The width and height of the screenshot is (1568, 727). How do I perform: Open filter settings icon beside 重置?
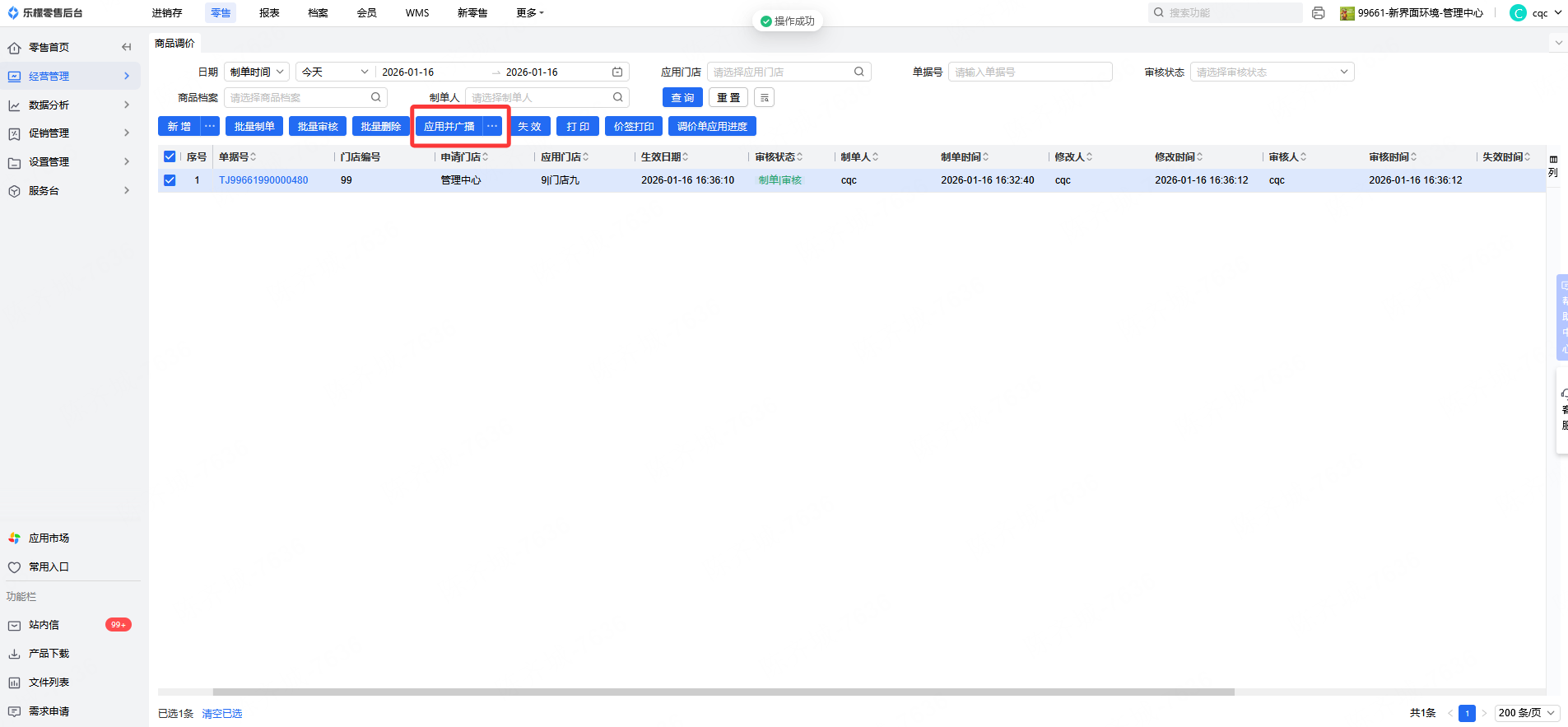pos(764,98)
